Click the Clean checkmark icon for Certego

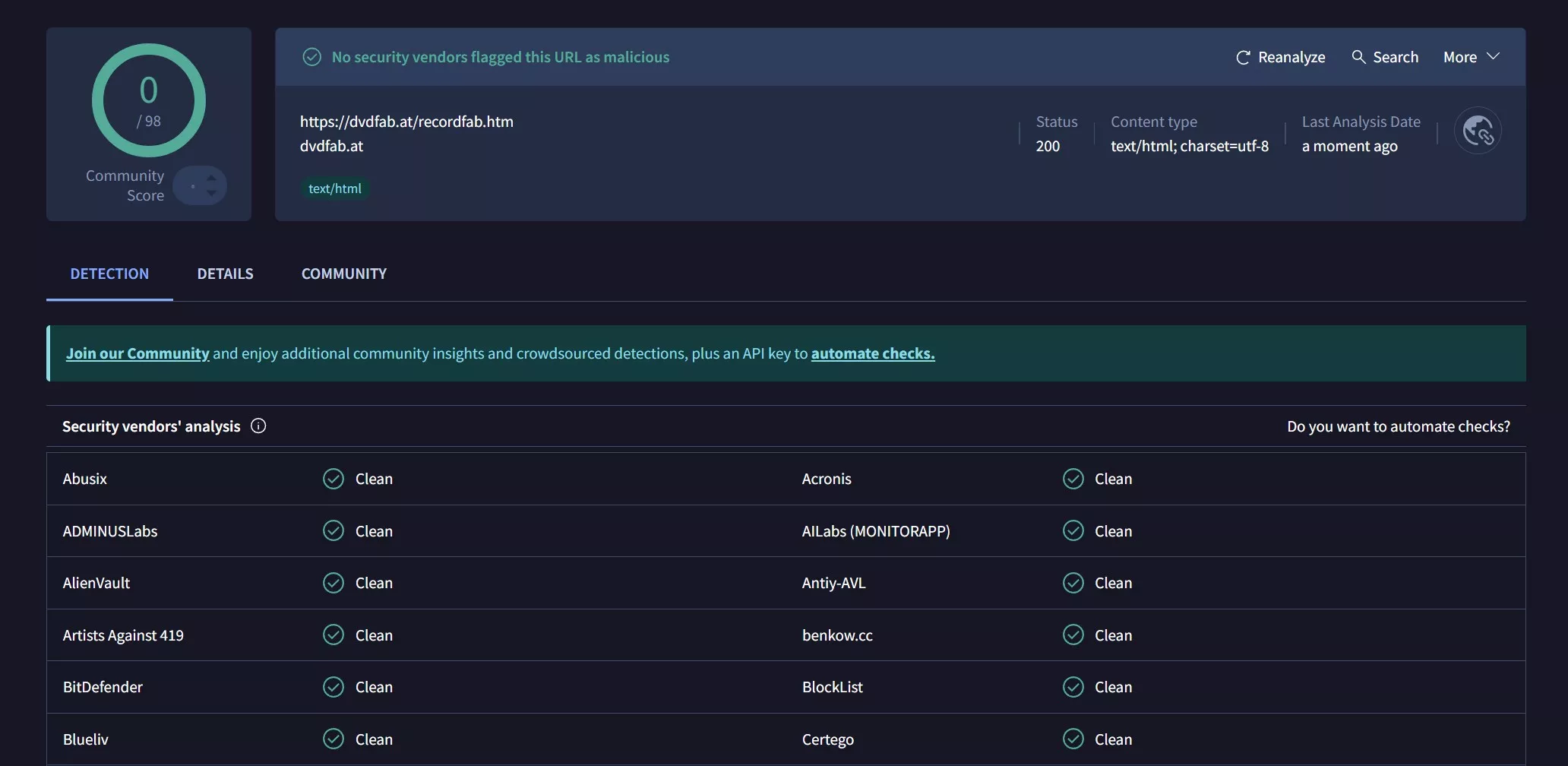click(1073, 739)
